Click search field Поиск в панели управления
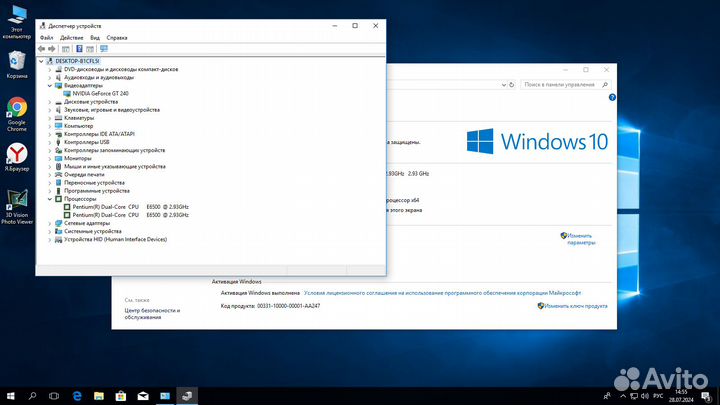720x405 pixels. tap(561, 84)
